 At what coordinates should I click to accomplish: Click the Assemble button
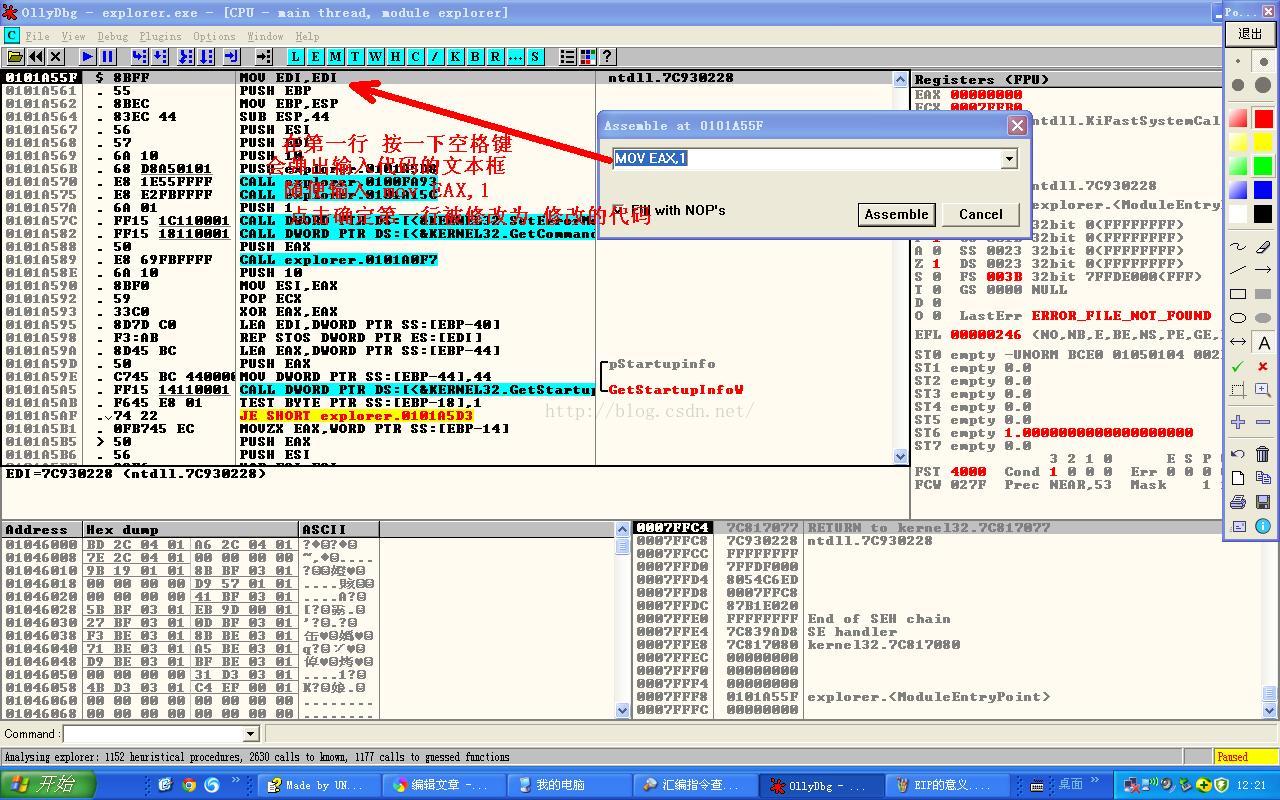pyautogui.click(x=895, y=214)
